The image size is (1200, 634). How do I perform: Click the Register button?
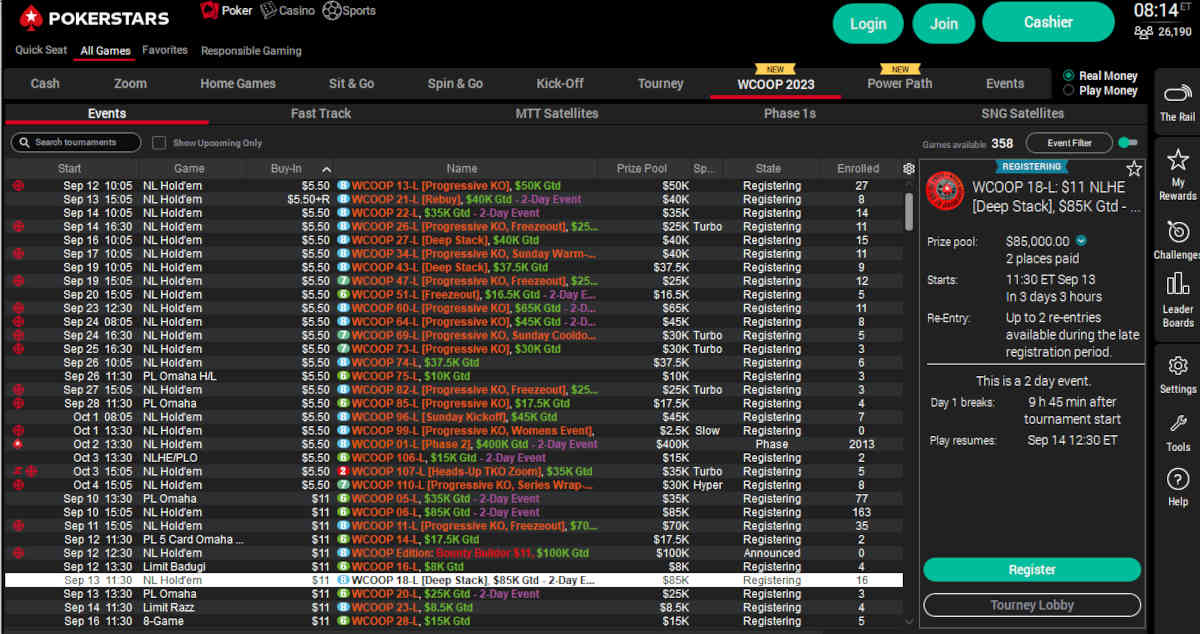(1032, 570)
